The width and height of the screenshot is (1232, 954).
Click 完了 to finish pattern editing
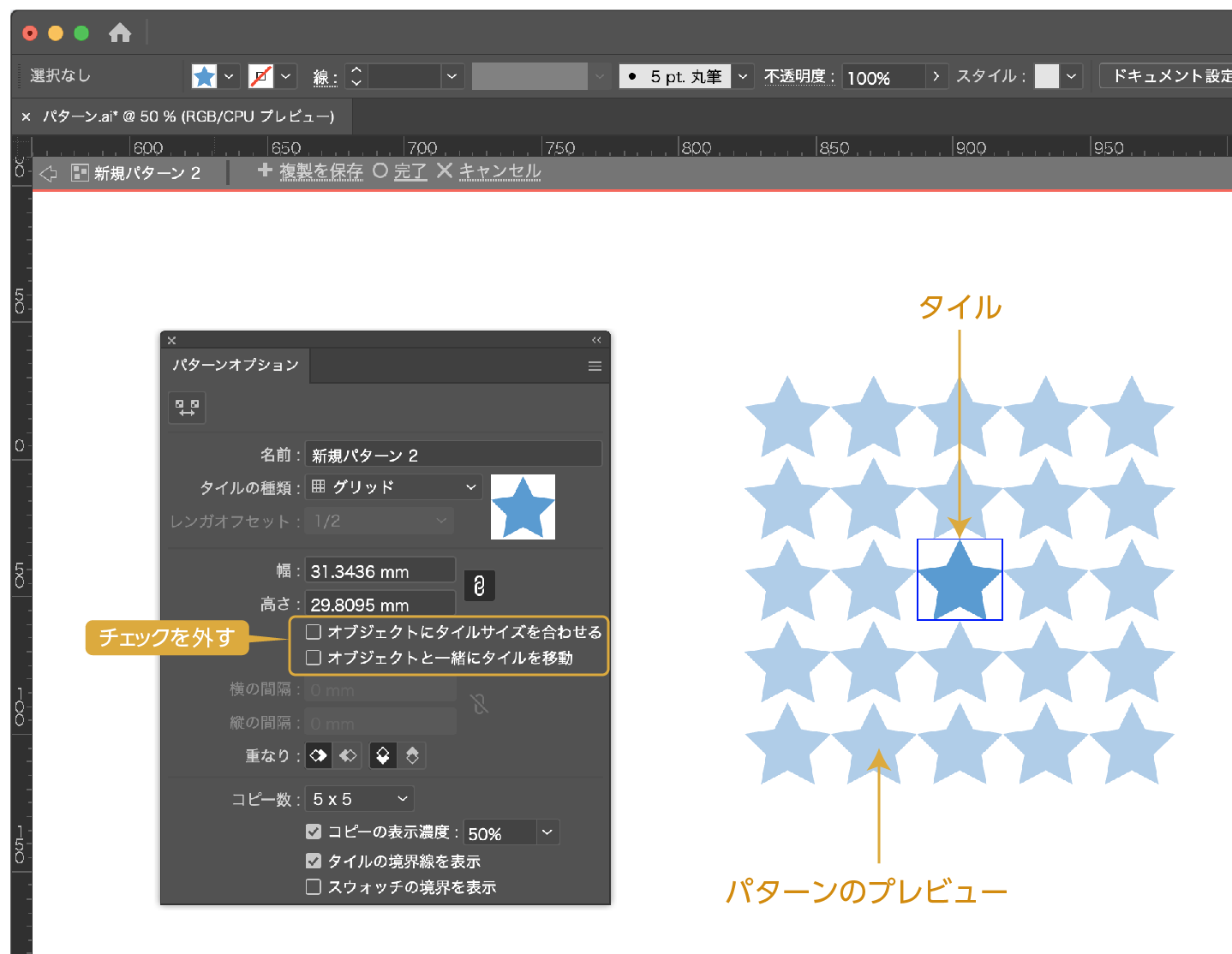[410, 172]
